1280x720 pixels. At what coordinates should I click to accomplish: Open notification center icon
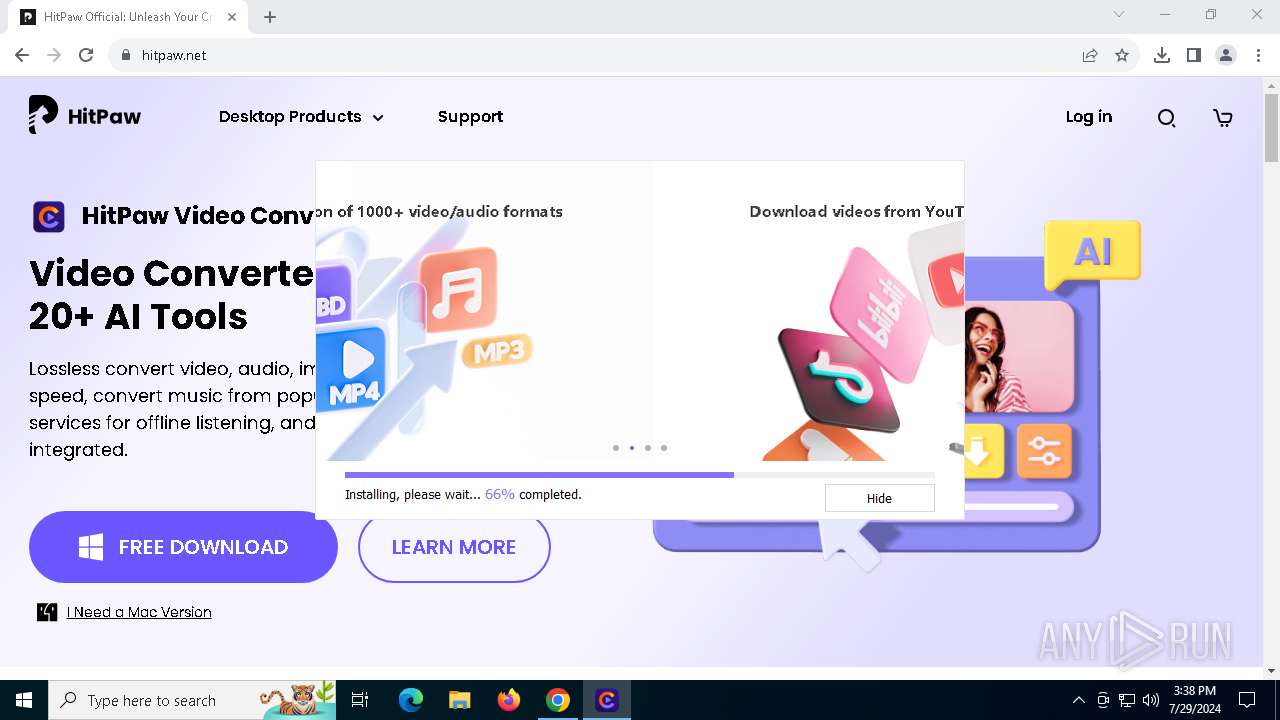[1247, 700]
